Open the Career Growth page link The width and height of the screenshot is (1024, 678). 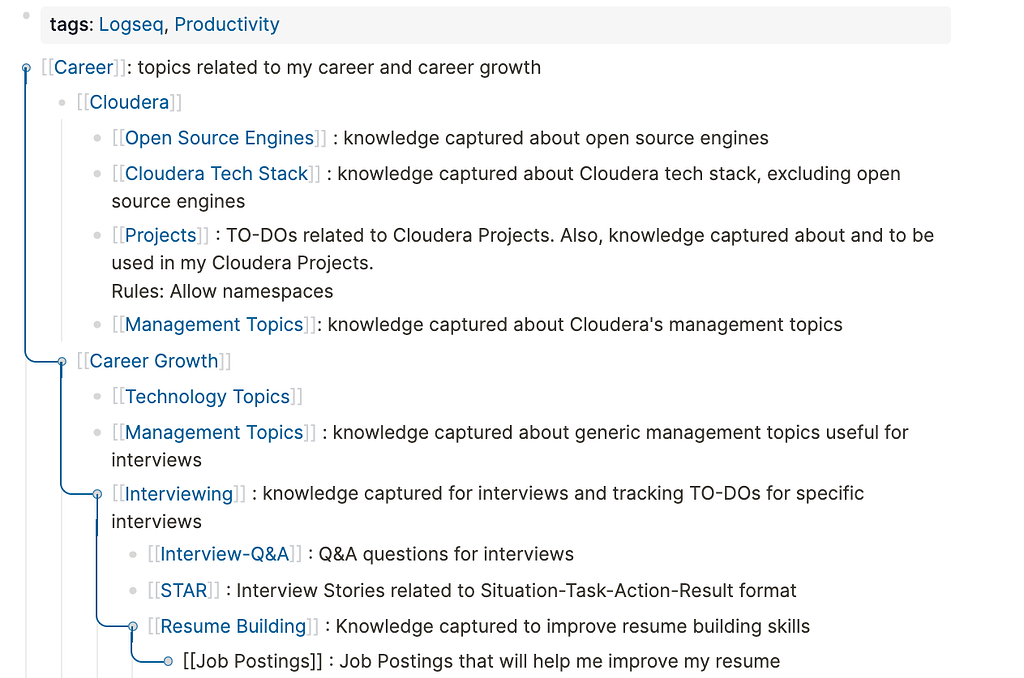coord(154,361)
